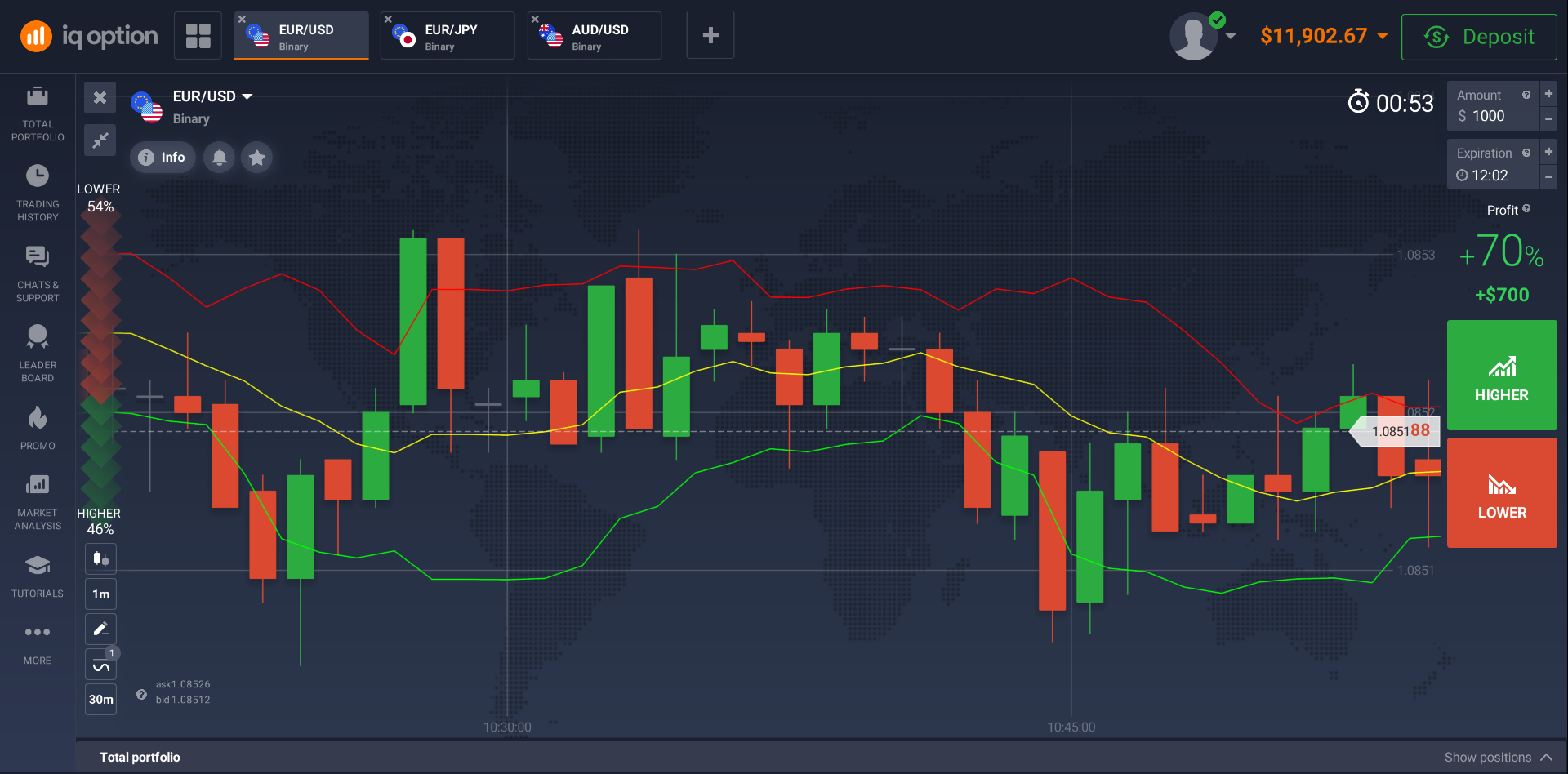Toggle chart fullscreen collapse arrows
The width and height of the screenshot is (1568, 774).
click(100, 140)
